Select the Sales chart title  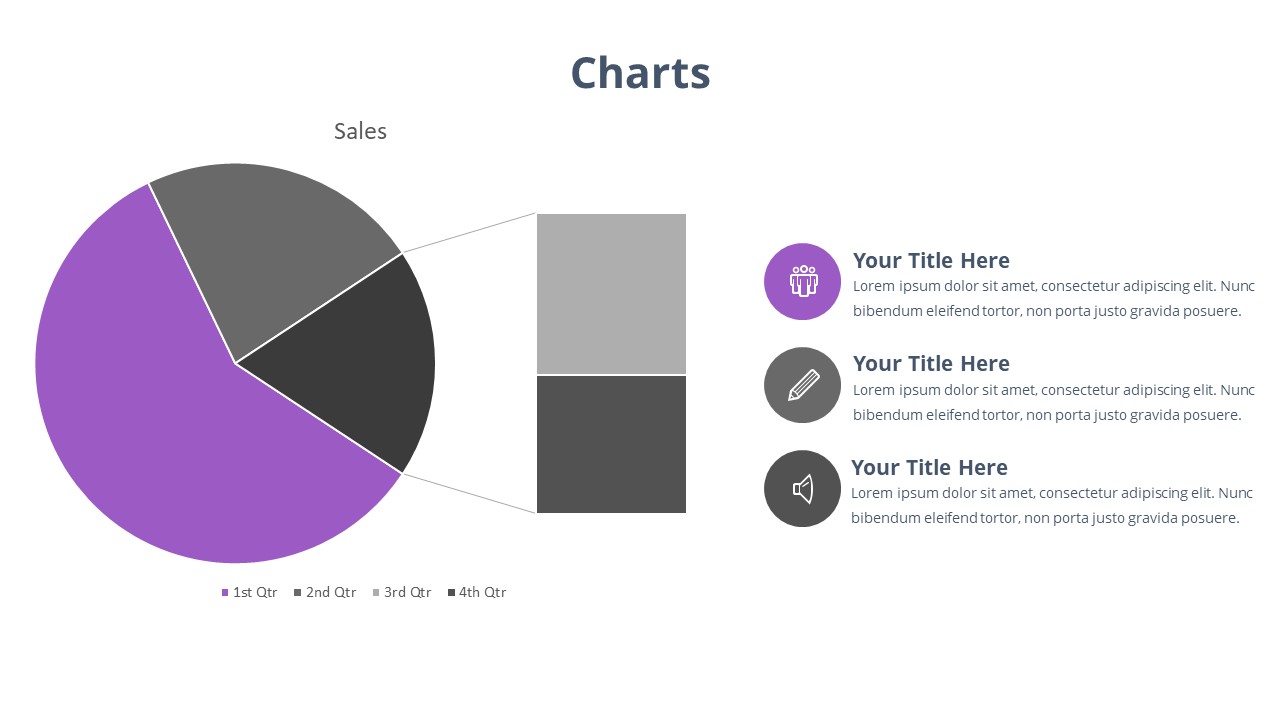(360, 131)
